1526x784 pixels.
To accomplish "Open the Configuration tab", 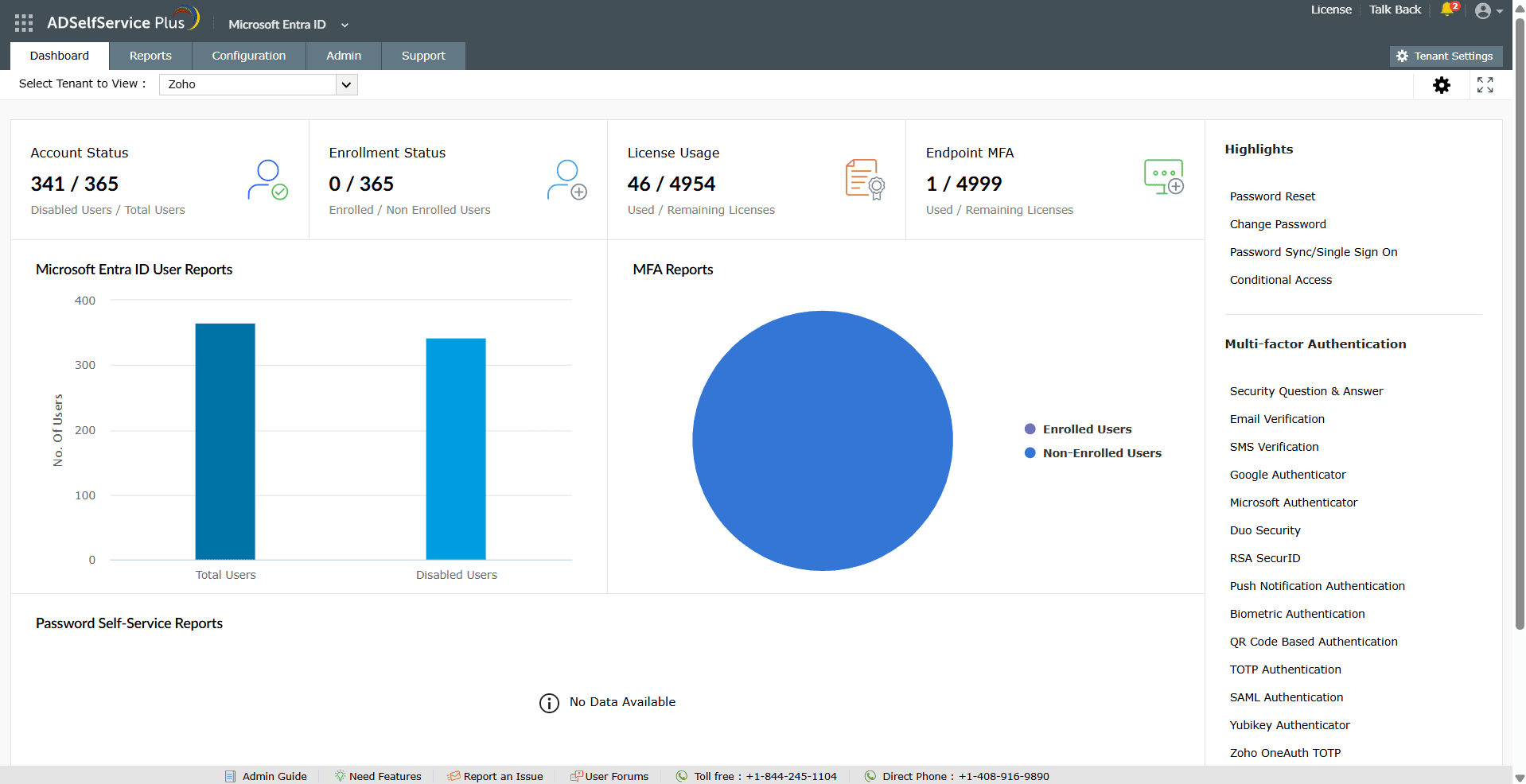I will click(x=249, y=56).
